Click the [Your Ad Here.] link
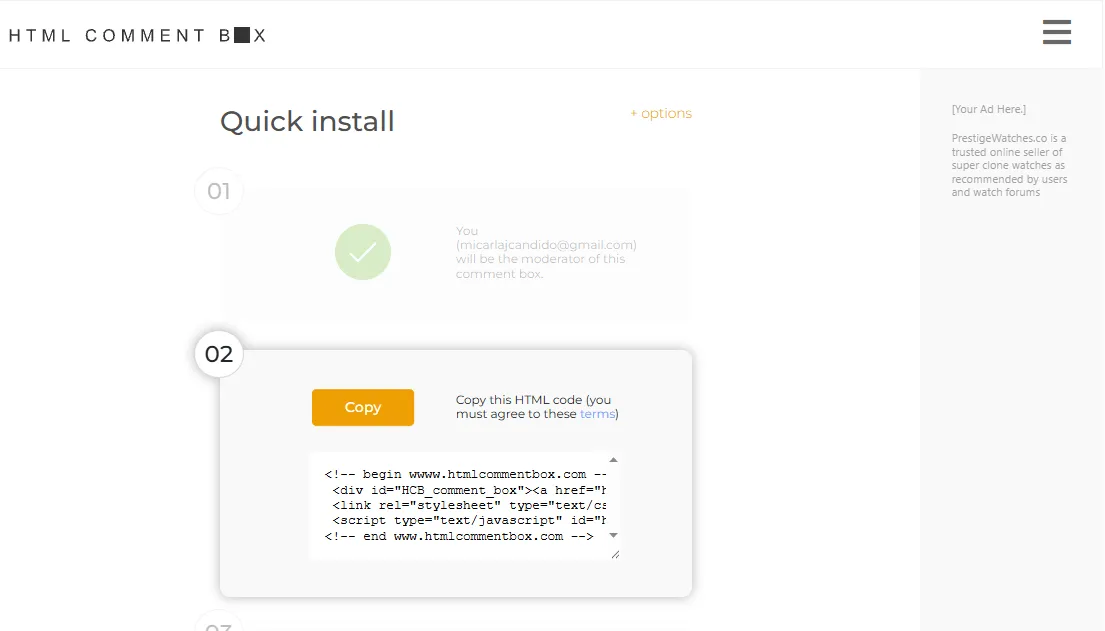Image resolution: width=1105 pixels, height=631 pixels. point(989,109)
